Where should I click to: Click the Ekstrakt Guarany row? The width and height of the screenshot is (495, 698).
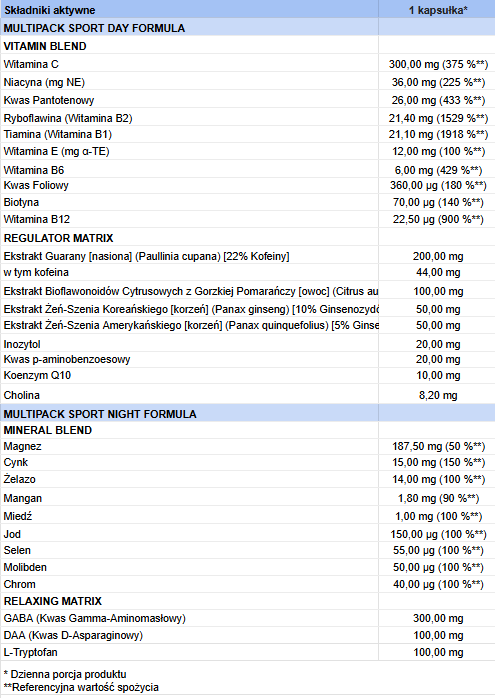(248, 256)
